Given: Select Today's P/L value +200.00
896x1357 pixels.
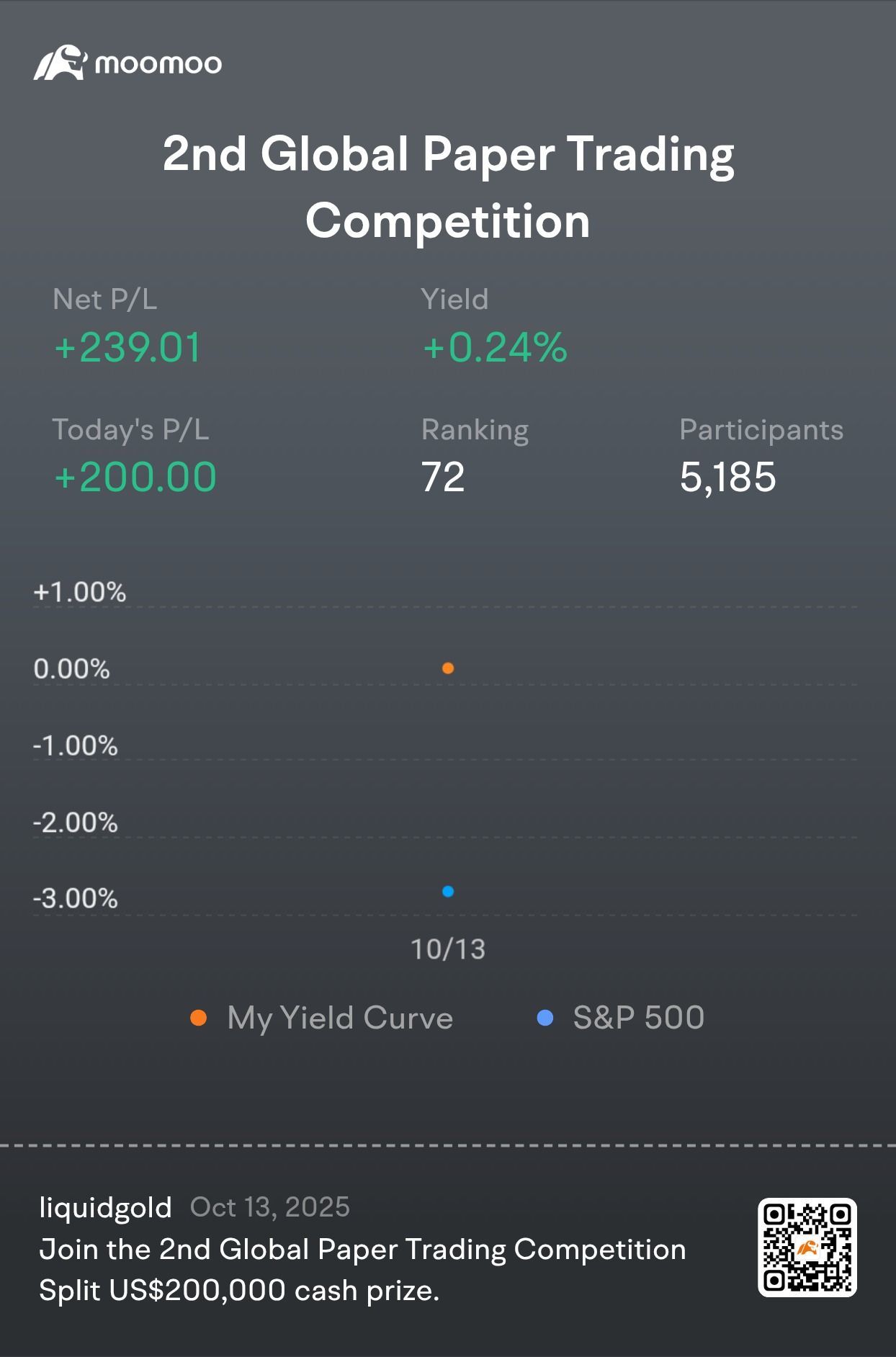Looking at the screenshot, I should click(135, 477).
